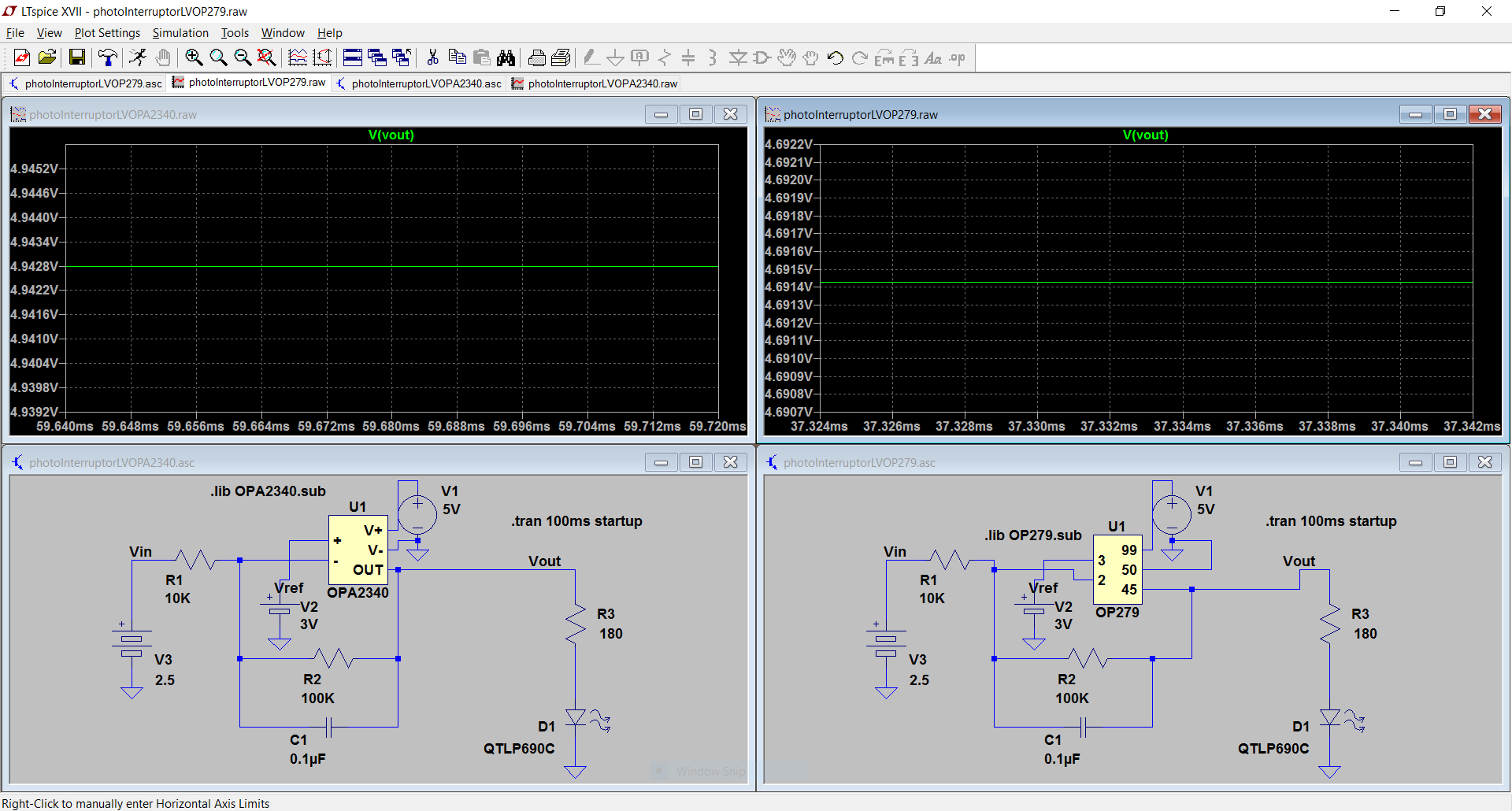Screen dimensions: 1512x811
Task: Run simulation with running man icon
Action: pos(138,57)
